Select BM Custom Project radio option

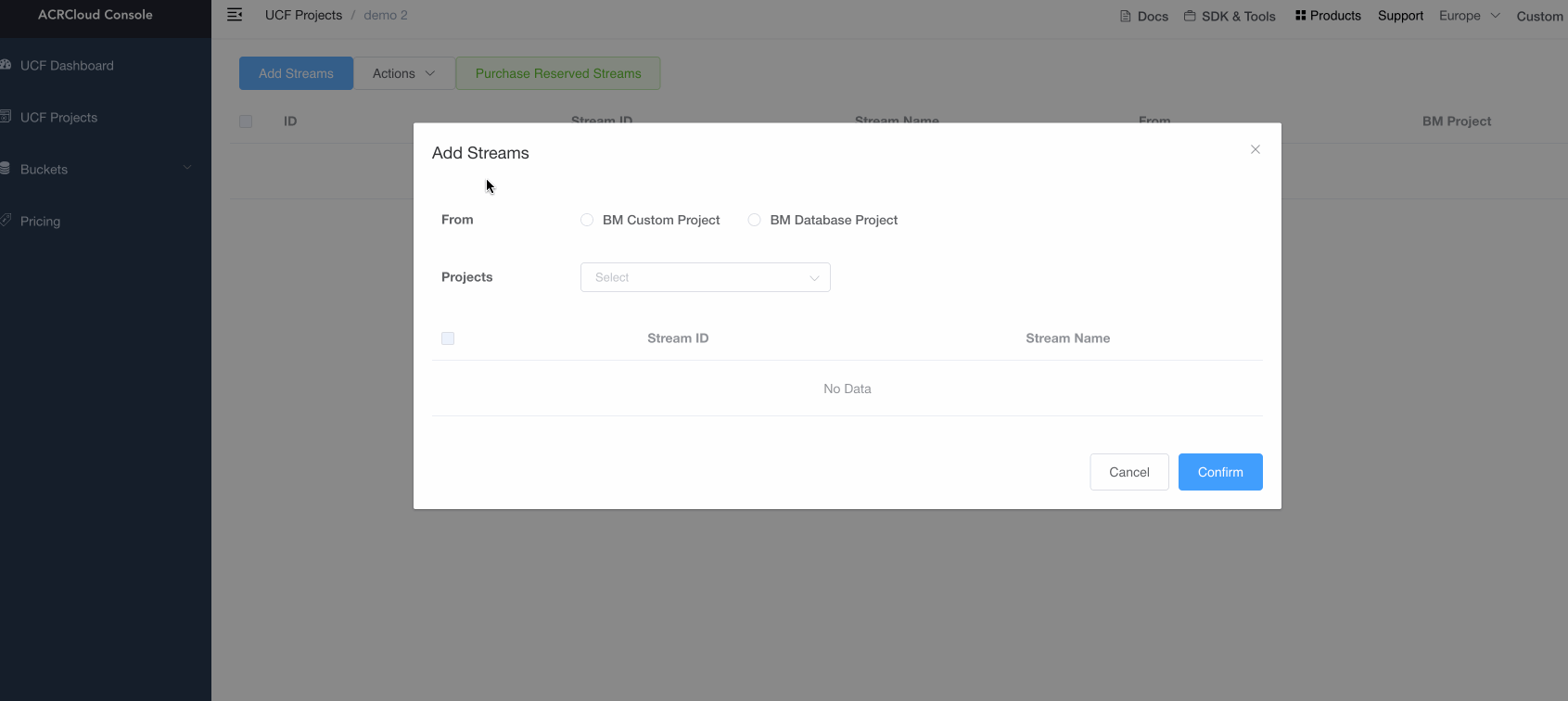point(587,220)
